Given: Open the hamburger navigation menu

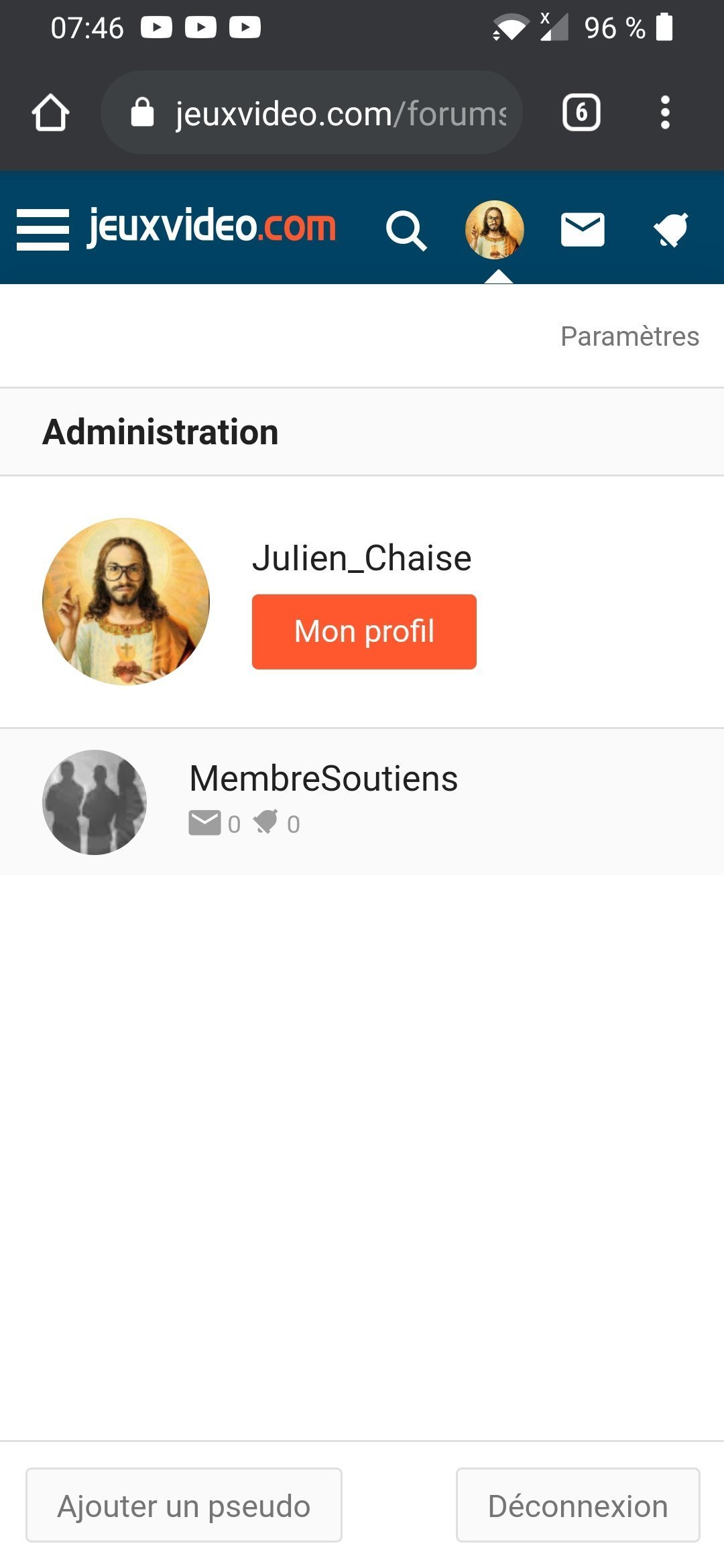Looking at the screenshot, I should click(42, 229).
